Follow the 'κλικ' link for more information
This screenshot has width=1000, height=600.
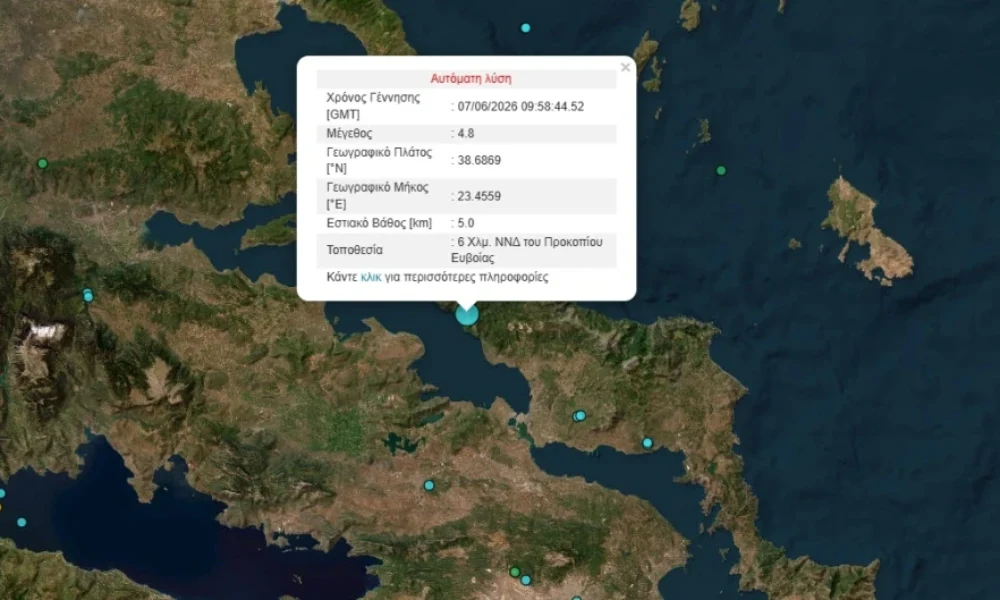tap(371, 277)
